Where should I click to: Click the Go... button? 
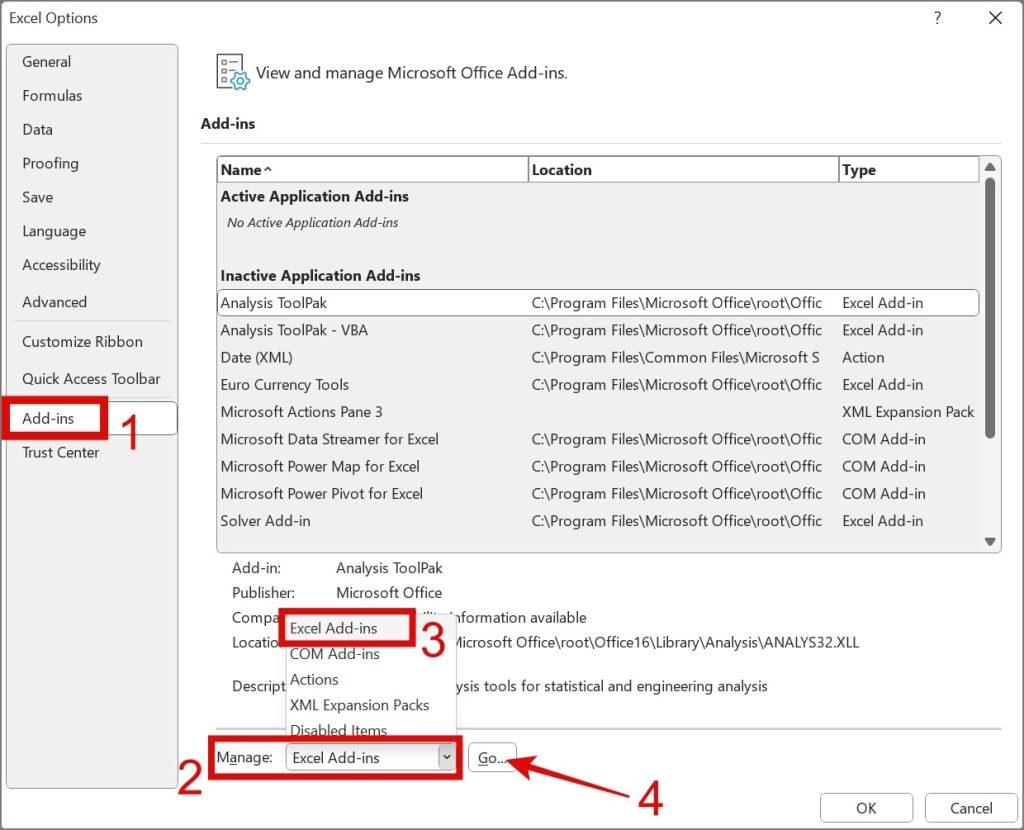click(492, 758)
